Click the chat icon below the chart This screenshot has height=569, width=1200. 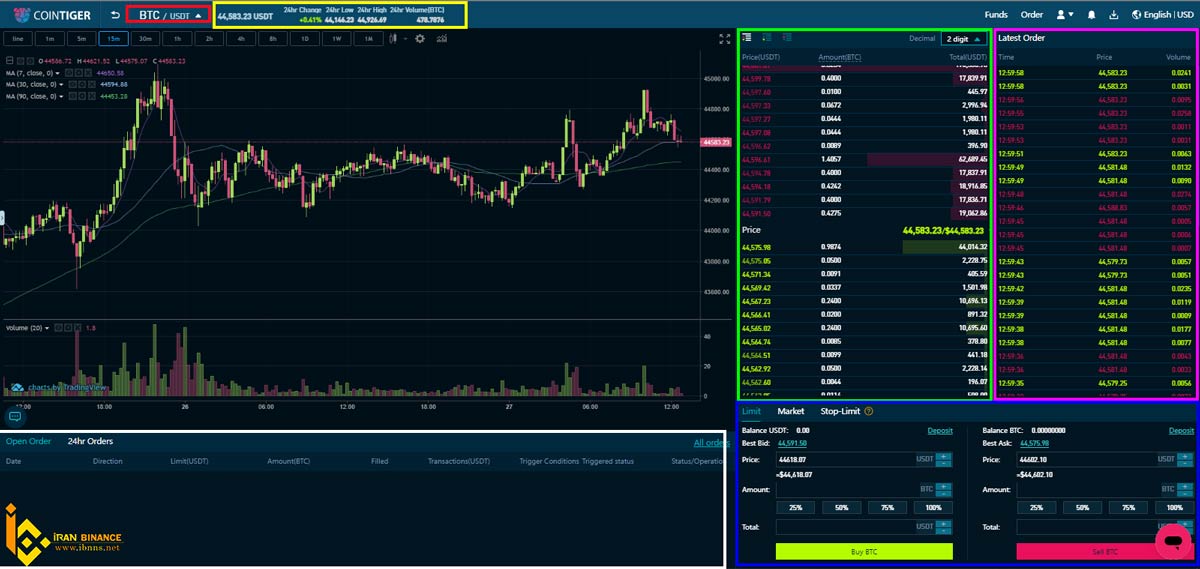pyautogui.click(x=14, y=416)
